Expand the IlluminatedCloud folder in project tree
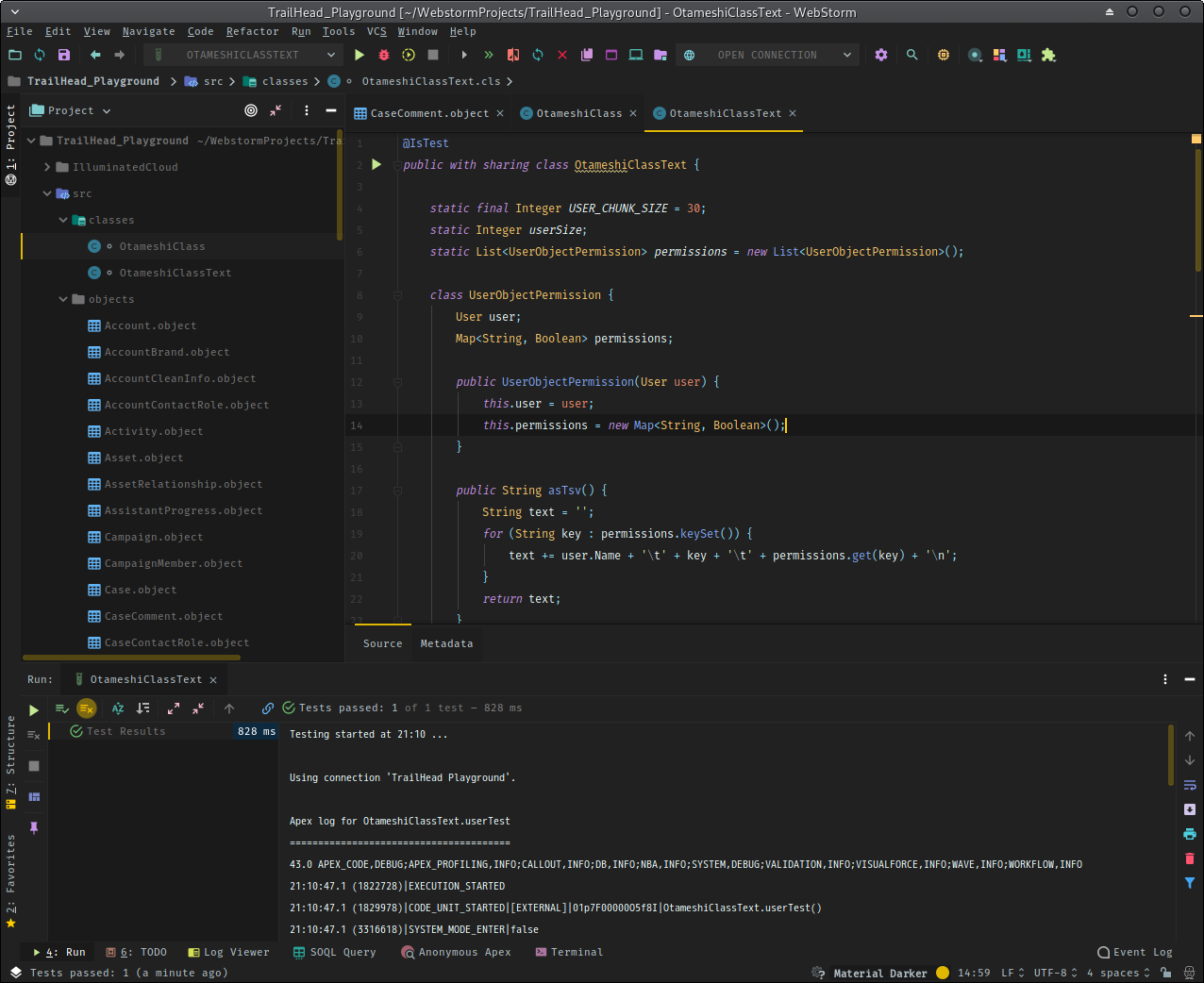Viewport: 1204px width, 983px height. pyautogui.click(x=47, y=167)
